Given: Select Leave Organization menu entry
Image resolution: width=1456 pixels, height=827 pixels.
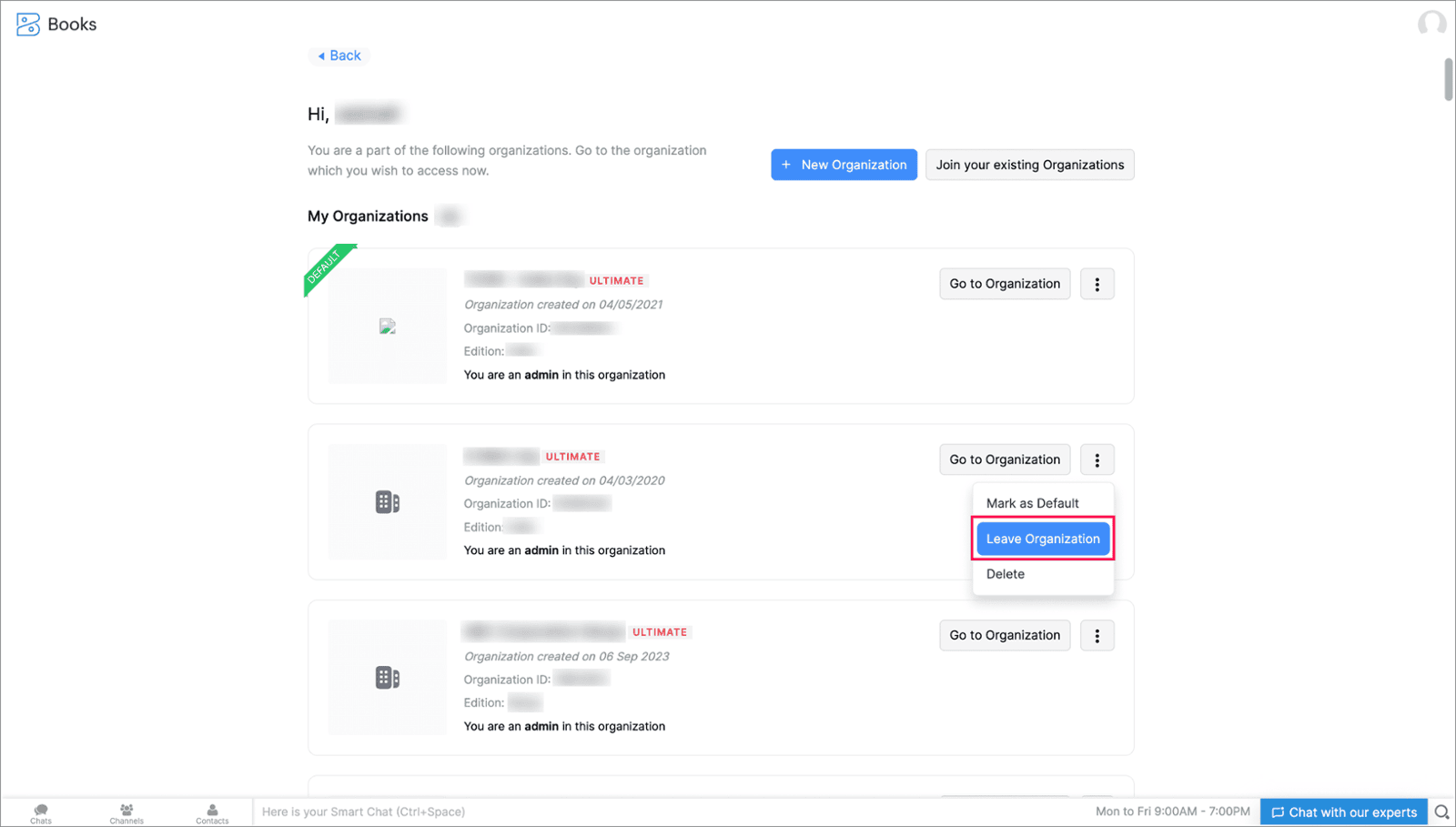Looking at the screenshot, I should pyautogui.click(x=1043, y=539).
